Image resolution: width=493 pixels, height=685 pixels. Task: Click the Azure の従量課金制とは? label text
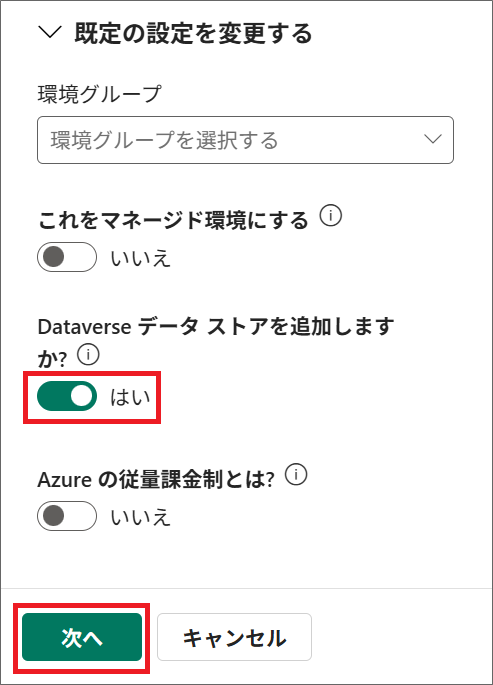coord(156,479)
